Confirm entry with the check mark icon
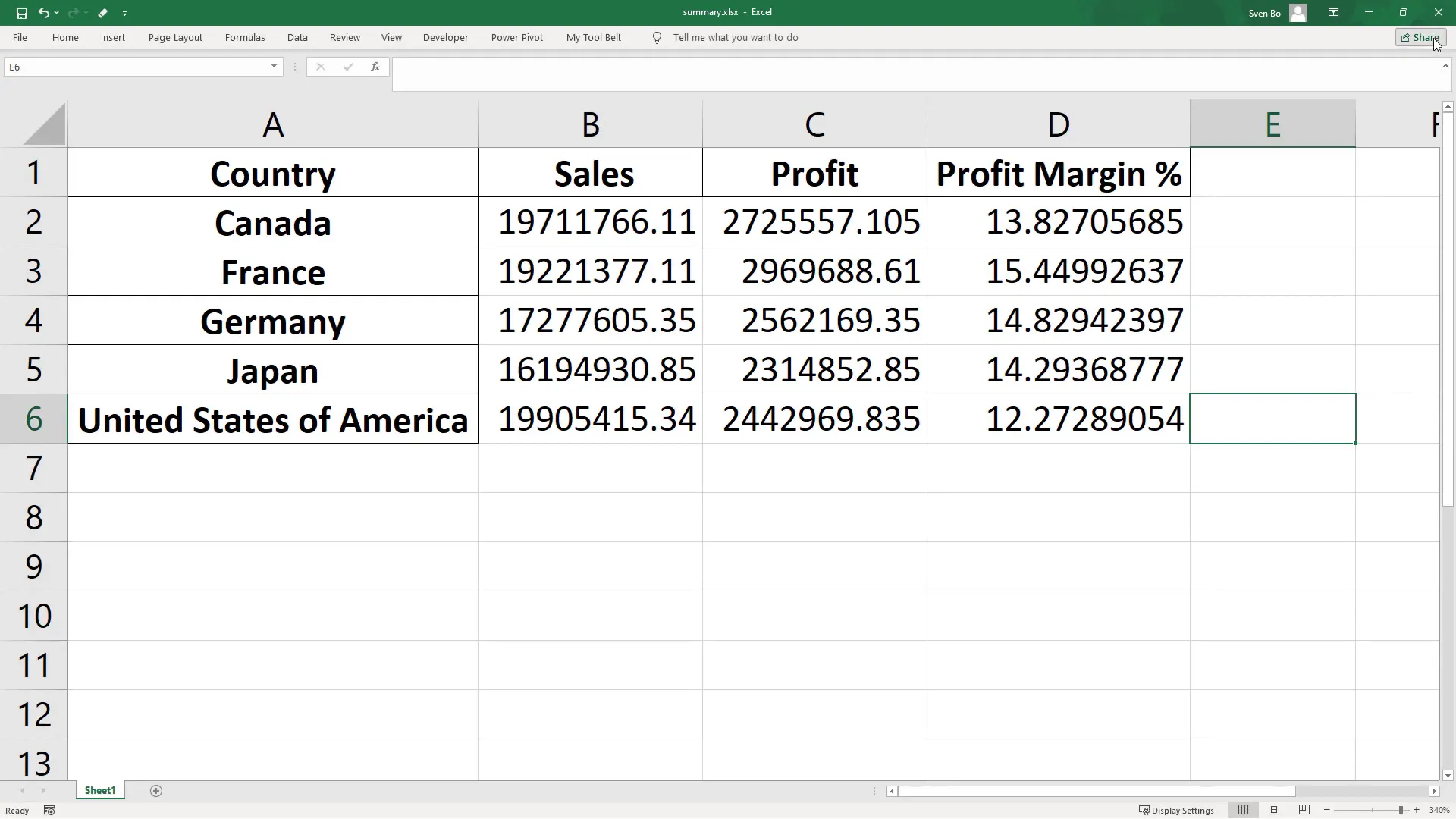This screenshot has height=819, width=1456. click(347, 67)
